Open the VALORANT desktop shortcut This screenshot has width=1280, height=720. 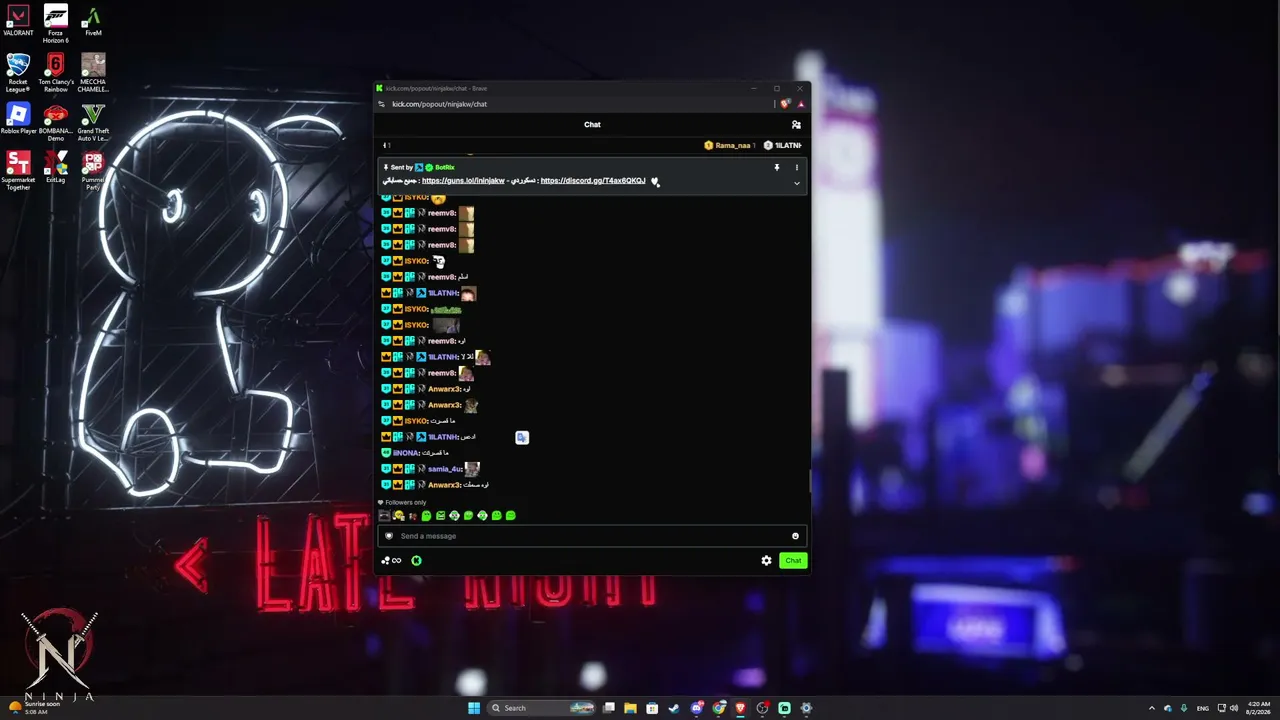pyautogui.click(x=18, y=22)
